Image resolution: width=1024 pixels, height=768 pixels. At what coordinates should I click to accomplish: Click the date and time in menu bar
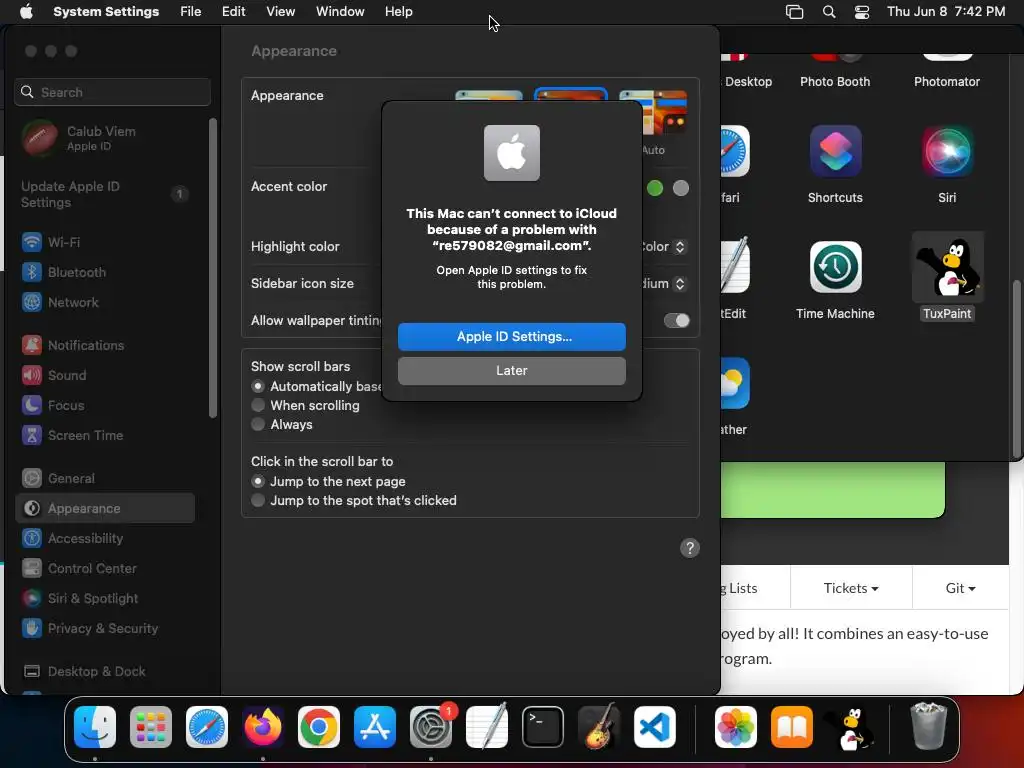click(x=946, y=12)
